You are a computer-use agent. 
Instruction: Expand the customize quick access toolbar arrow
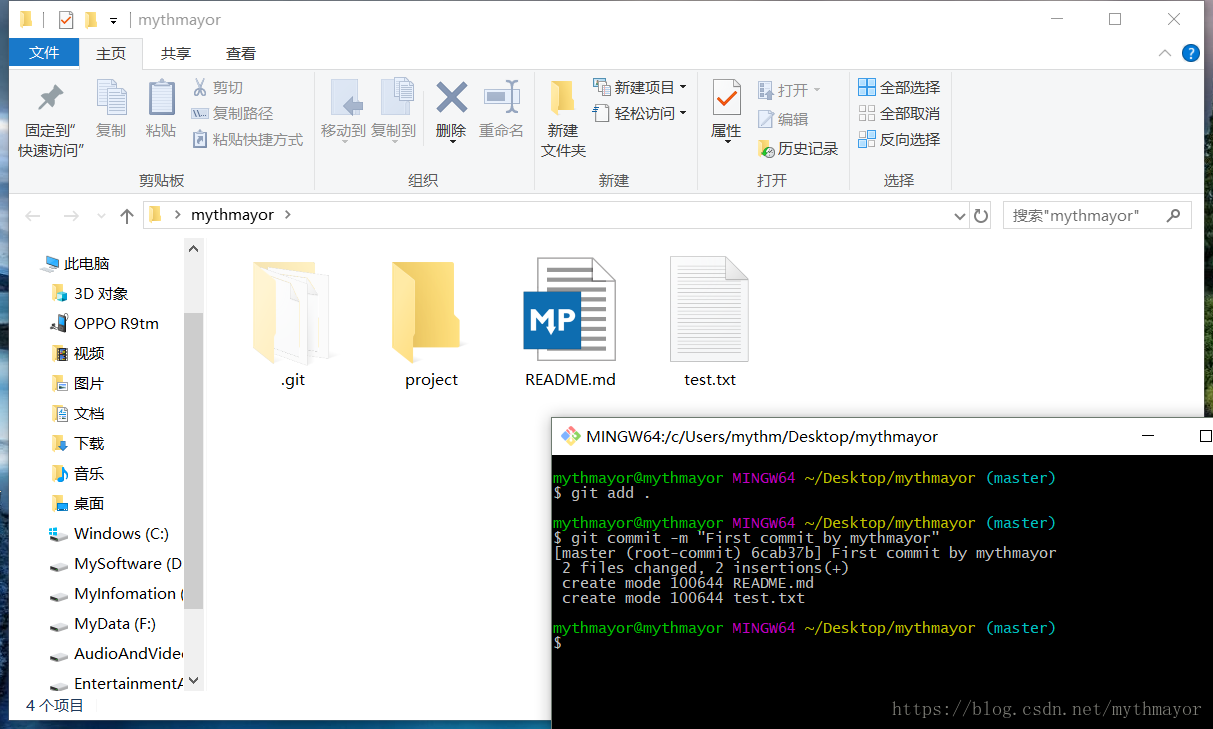[x=113, y=20]
